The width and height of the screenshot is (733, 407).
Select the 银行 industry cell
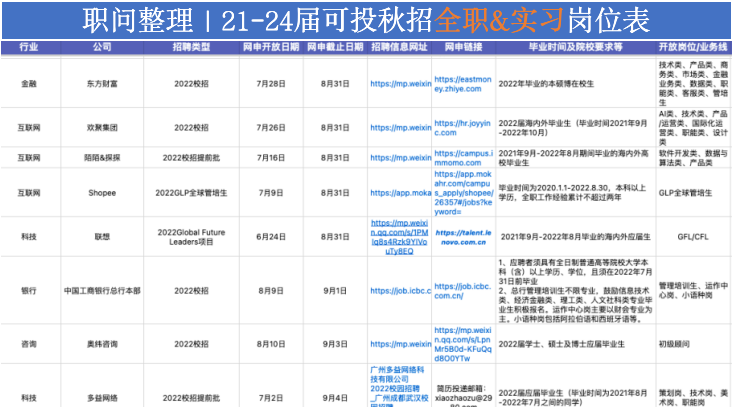(x=29, y=291)
